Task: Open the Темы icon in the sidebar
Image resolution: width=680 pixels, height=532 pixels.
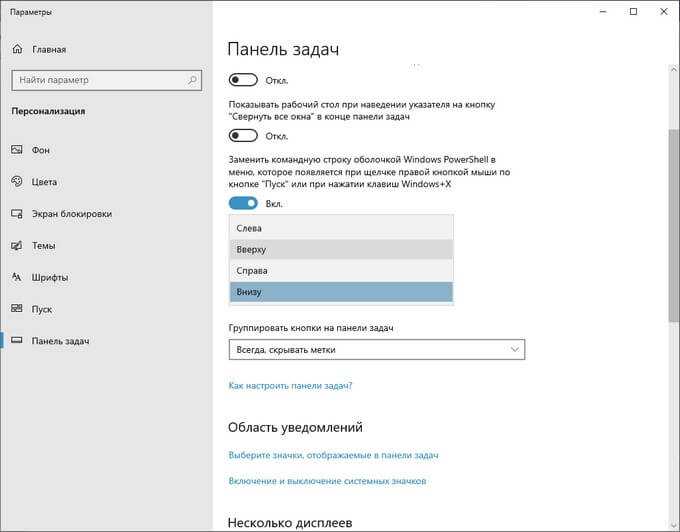Action: 17,246
